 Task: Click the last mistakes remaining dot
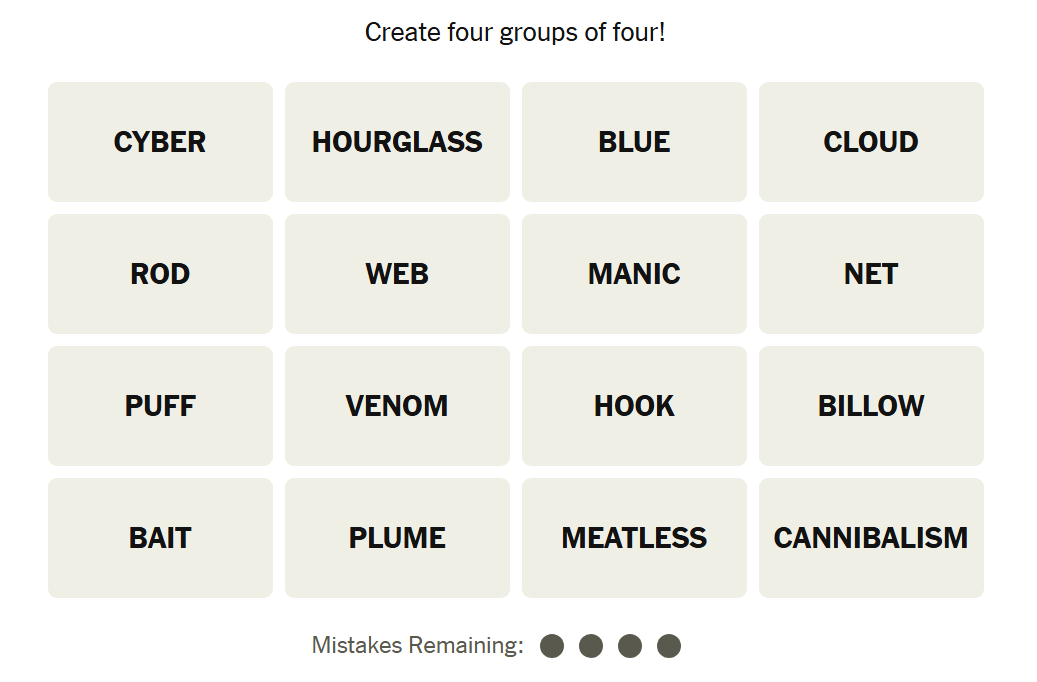click(x=669, y=646)
